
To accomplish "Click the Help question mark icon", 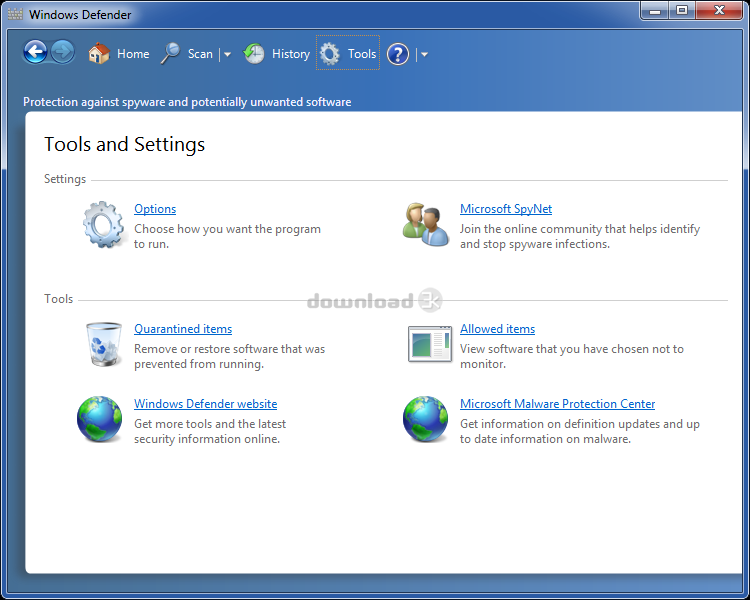I will point(398,54).
